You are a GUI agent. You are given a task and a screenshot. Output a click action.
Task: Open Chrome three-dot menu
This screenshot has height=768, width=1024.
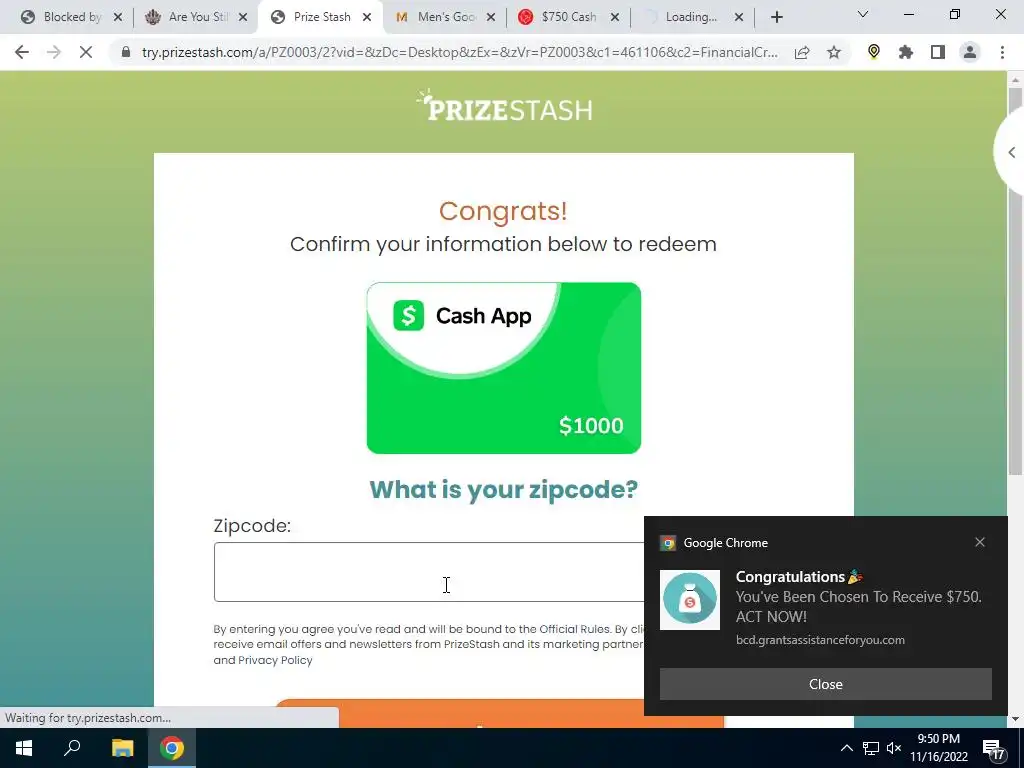pyautogui.click(x=1002, y=52)
